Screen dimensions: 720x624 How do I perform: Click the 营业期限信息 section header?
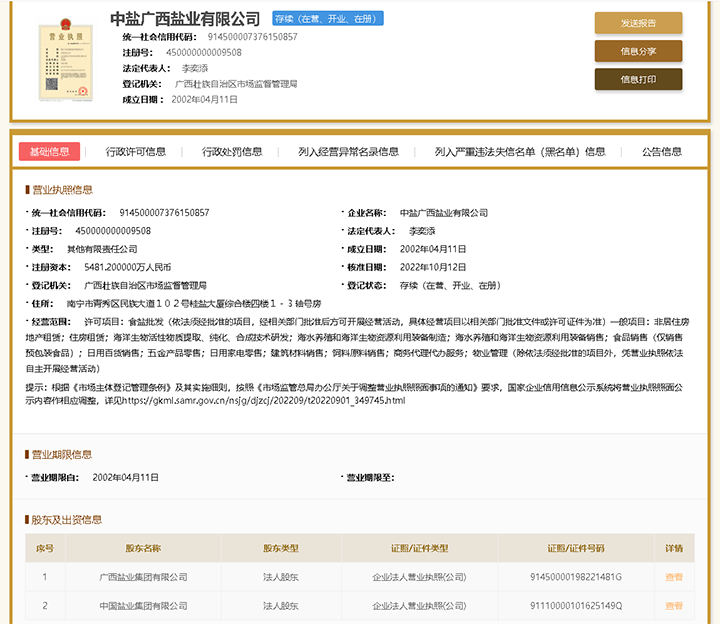click(x=63, y=454)
